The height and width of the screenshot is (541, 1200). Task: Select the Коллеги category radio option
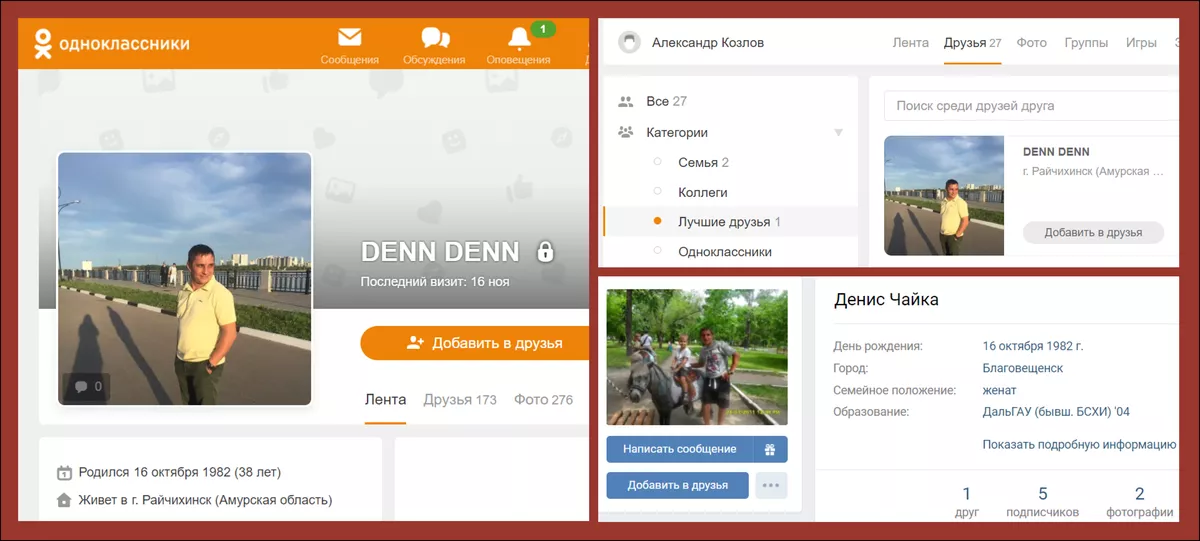tap(657, 192)
